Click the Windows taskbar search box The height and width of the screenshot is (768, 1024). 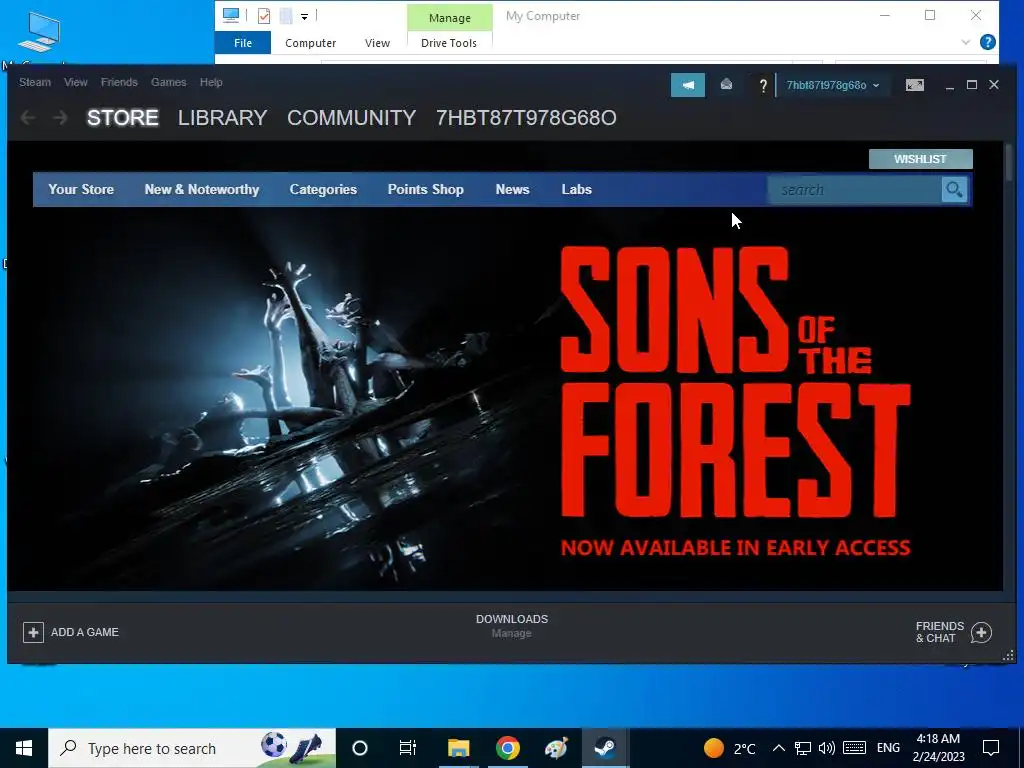tap(192, 748)
